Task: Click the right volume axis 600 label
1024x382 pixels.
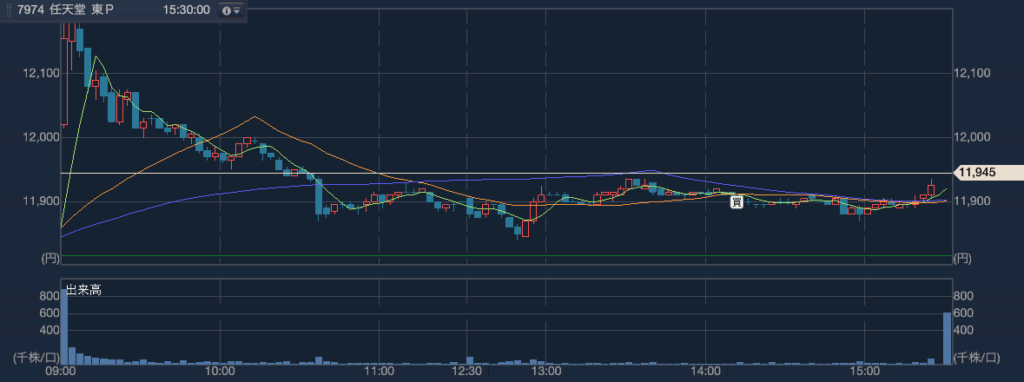Action: tap(963, 313)
